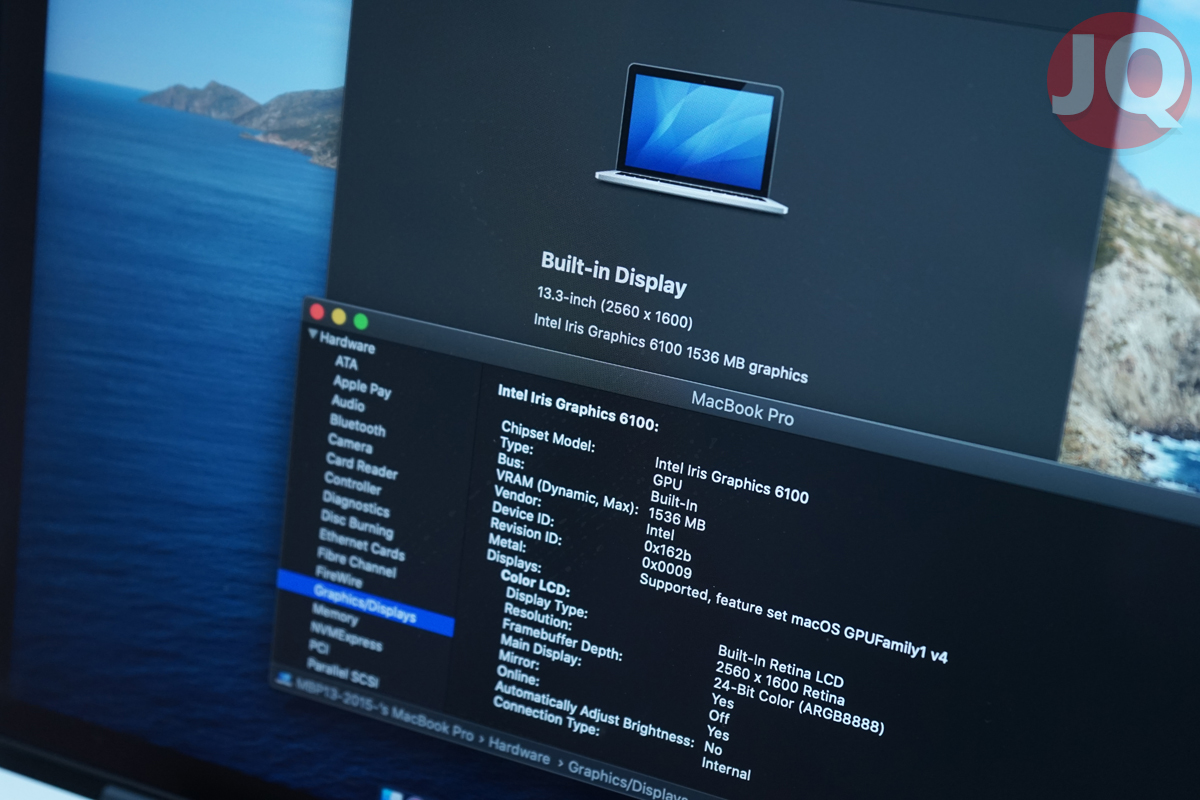Viewport: 1200px width, 800px height.
Task: Click the 'Chipset Model:' label
Action: [547, 438]
